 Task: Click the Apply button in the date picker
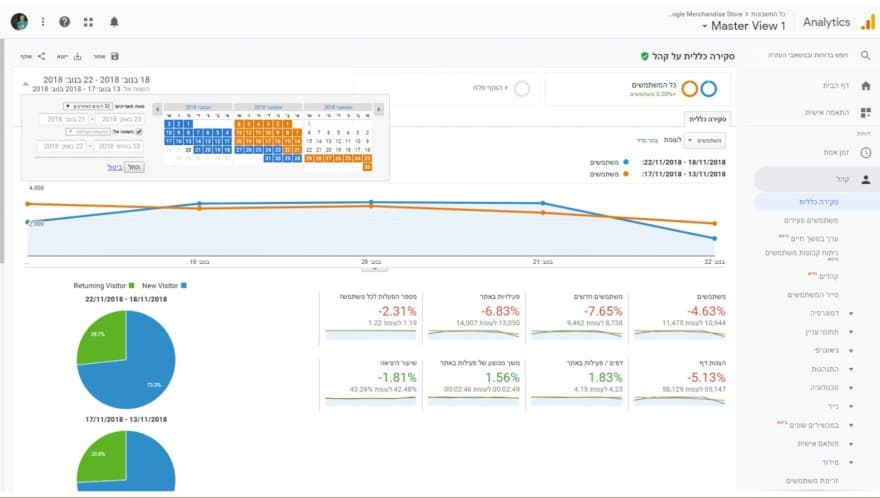(135, 167)
